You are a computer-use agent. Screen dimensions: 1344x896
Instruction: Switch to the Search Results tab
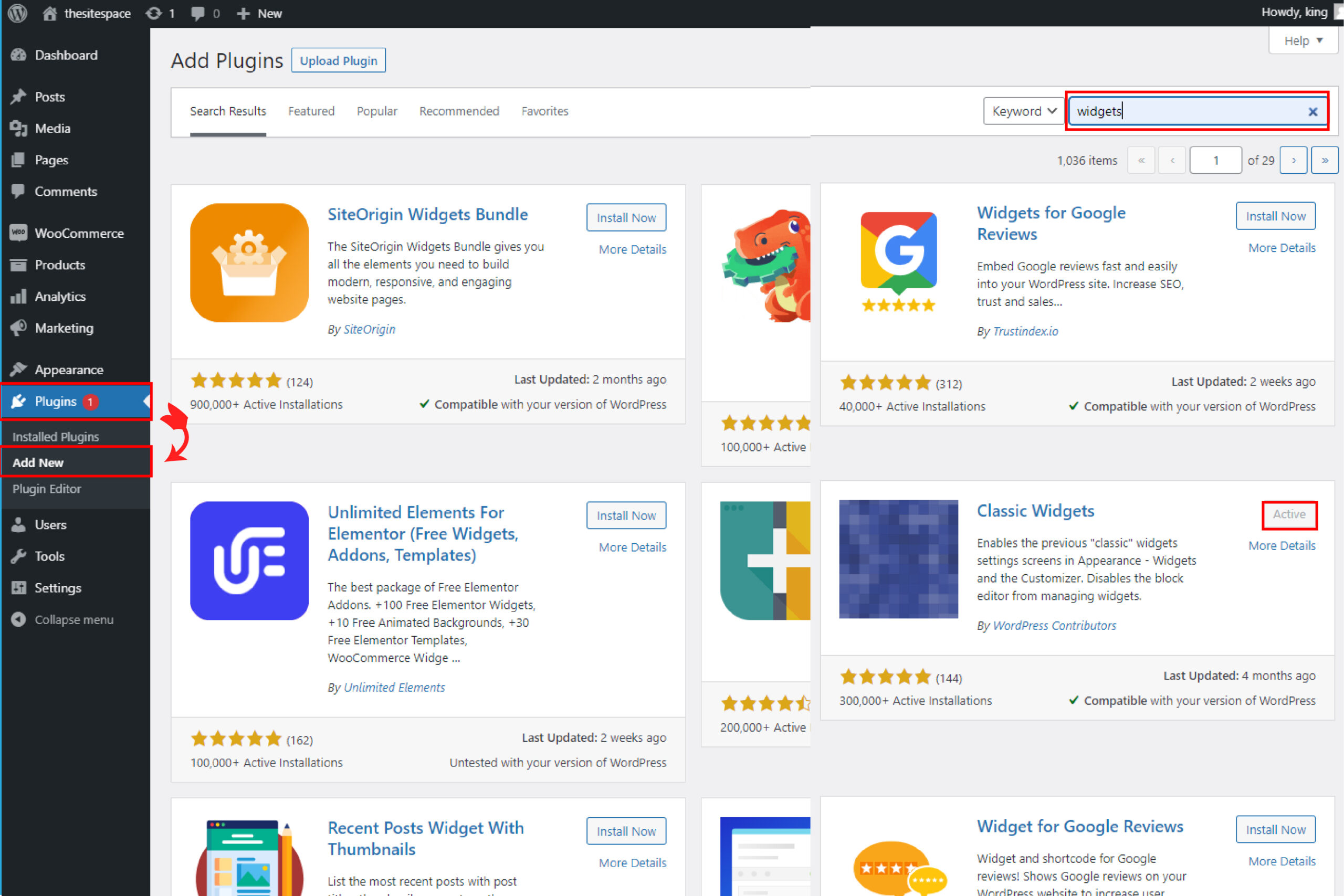pos(228,111)
